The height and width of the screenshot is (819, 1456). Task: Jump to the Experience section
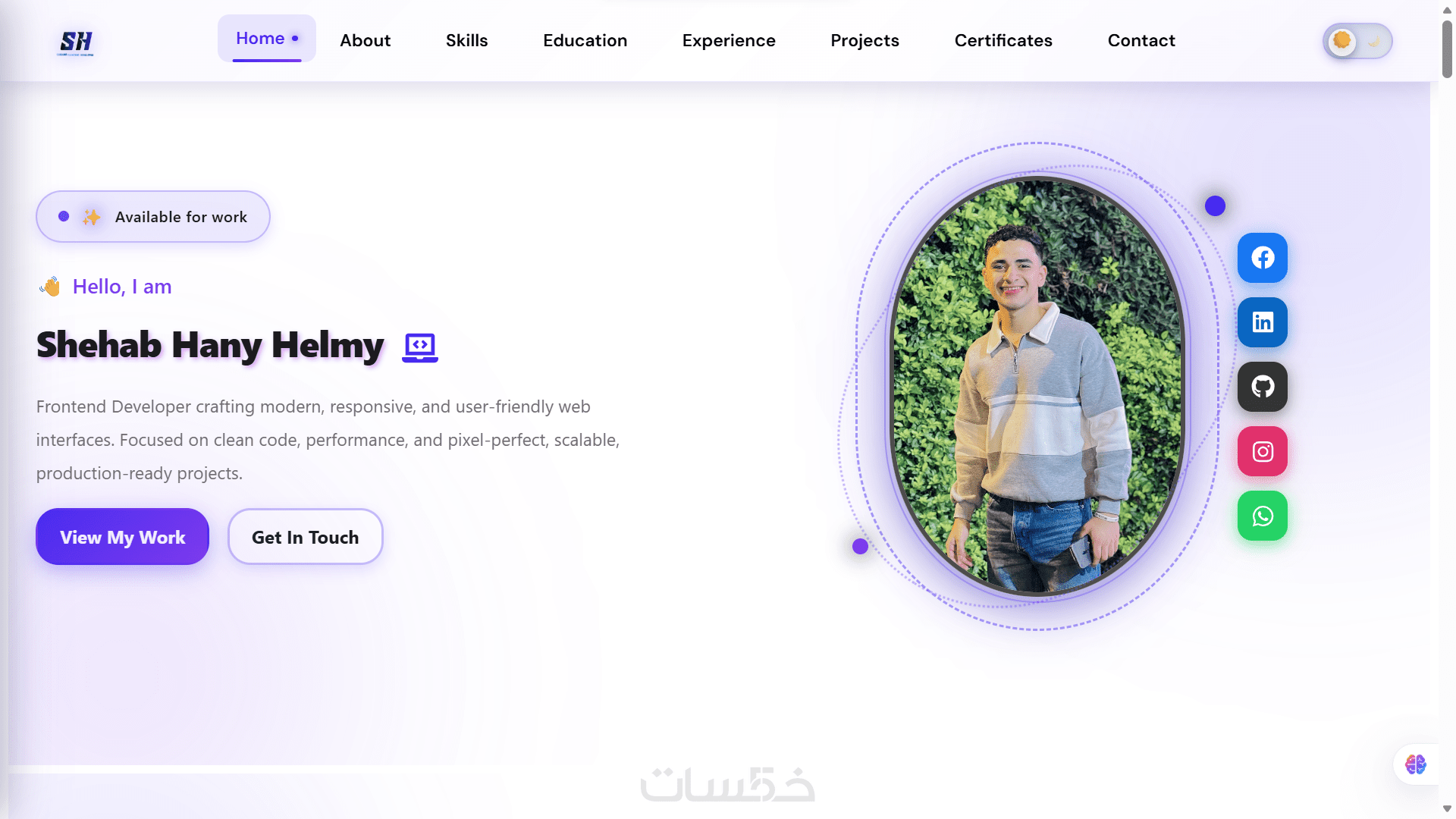click(x=729, y=40)
